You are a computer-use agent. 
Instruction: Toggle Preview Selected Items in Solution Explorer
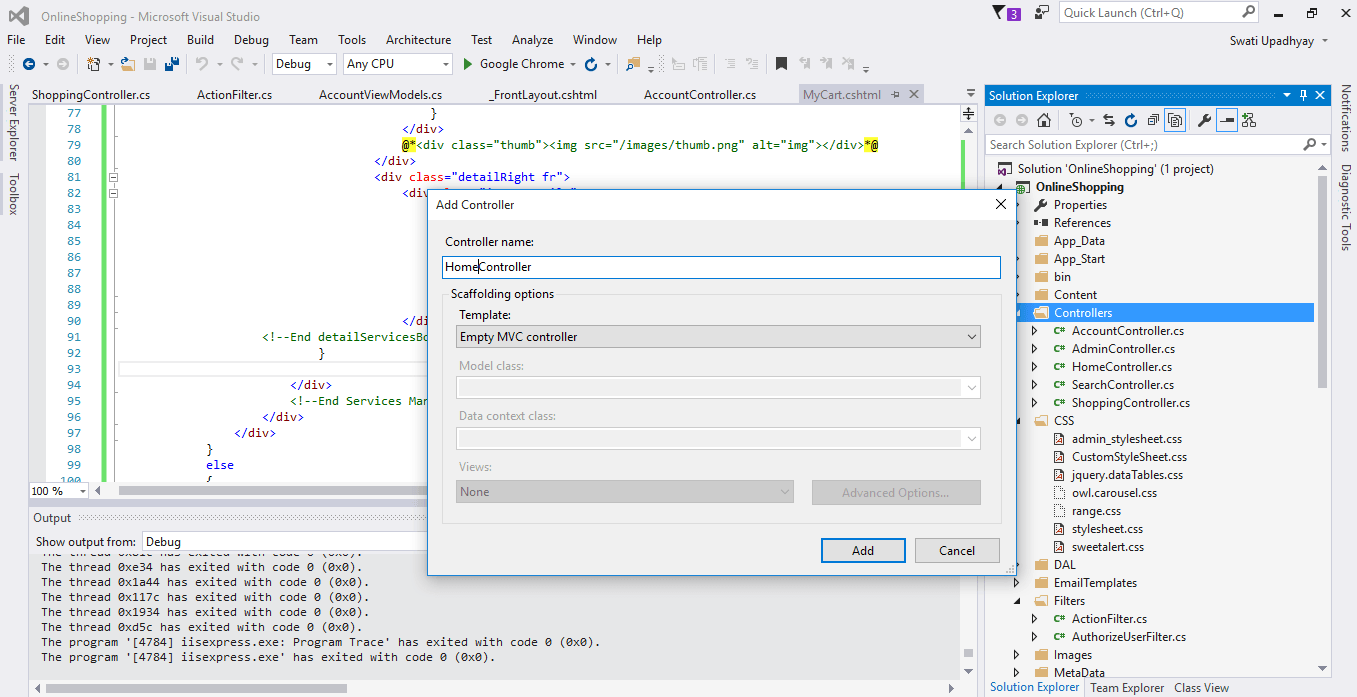(x=1227, y=119)
